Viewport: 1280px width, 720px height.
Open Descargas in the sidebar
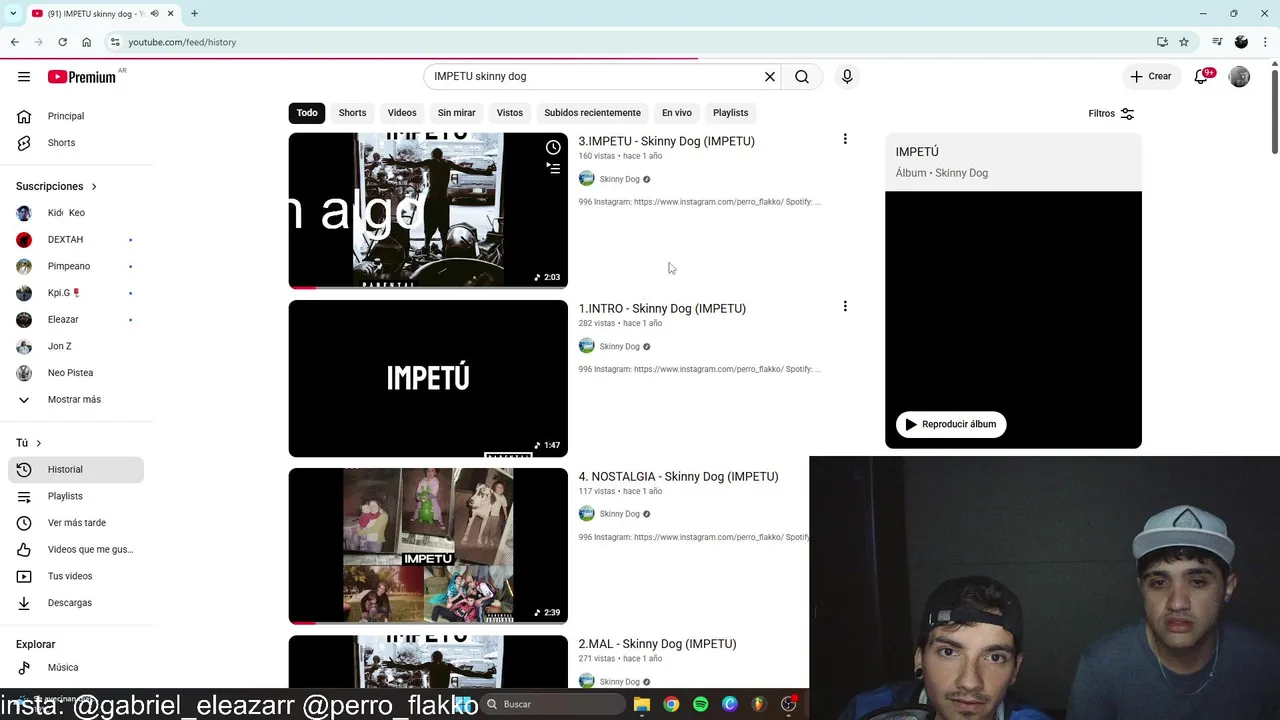pyautogui.click(x=76, y=603)
